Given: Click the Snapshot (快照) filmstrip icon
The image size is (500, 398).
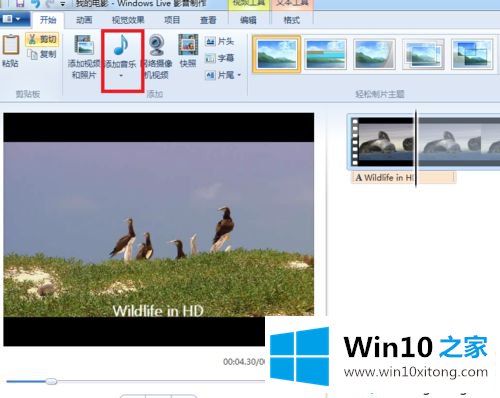Looking at the screenshot, I should pos(188,44).
